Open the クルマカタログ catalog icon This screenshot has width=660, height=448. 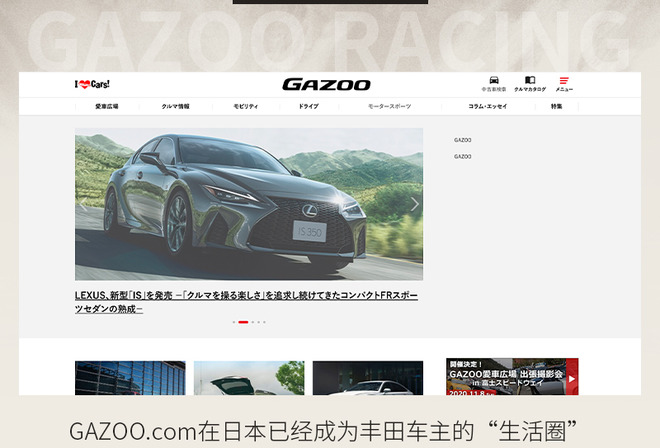click(x=530, y=84)
